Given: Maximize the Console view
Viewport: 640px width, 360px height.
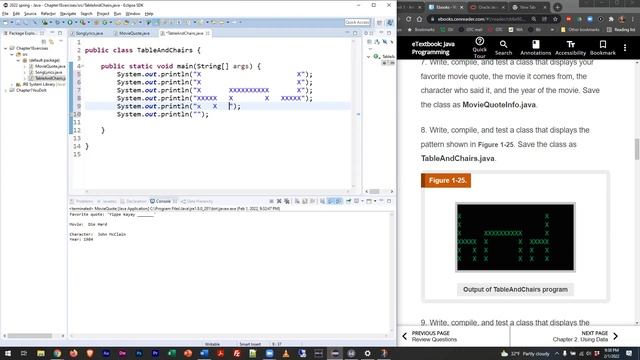Looking at the screenshot, I should [x=389, y=201].
